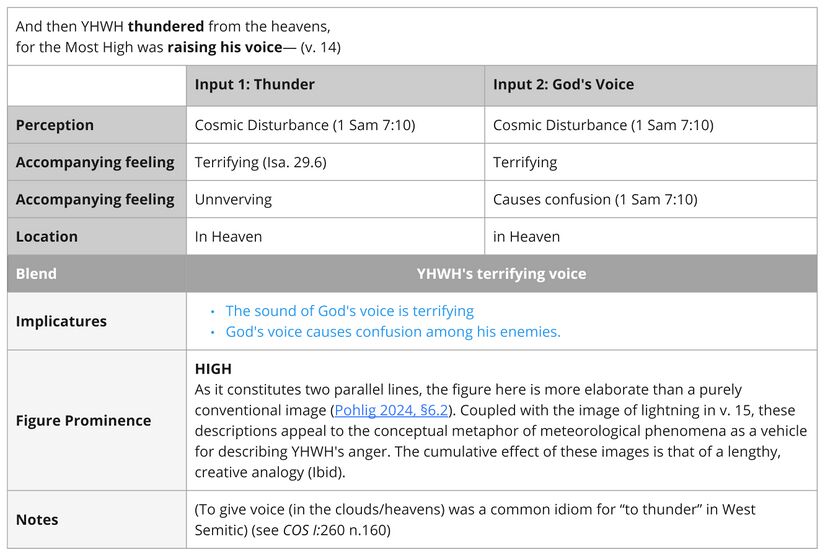Click the "YHWH's terrifying voice" blend cell

pos(501,274)
